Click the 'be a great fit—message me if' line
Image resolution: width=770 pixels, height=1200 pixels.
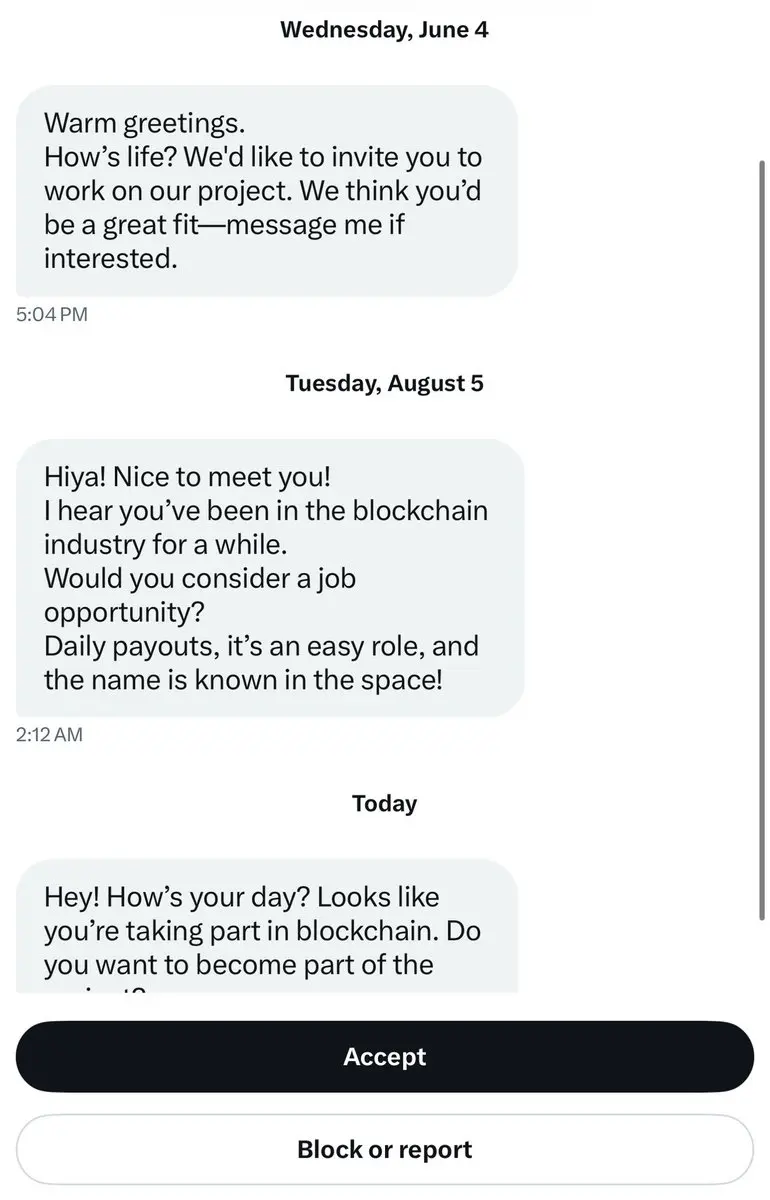pyautogui.click(x=224, y=225)
